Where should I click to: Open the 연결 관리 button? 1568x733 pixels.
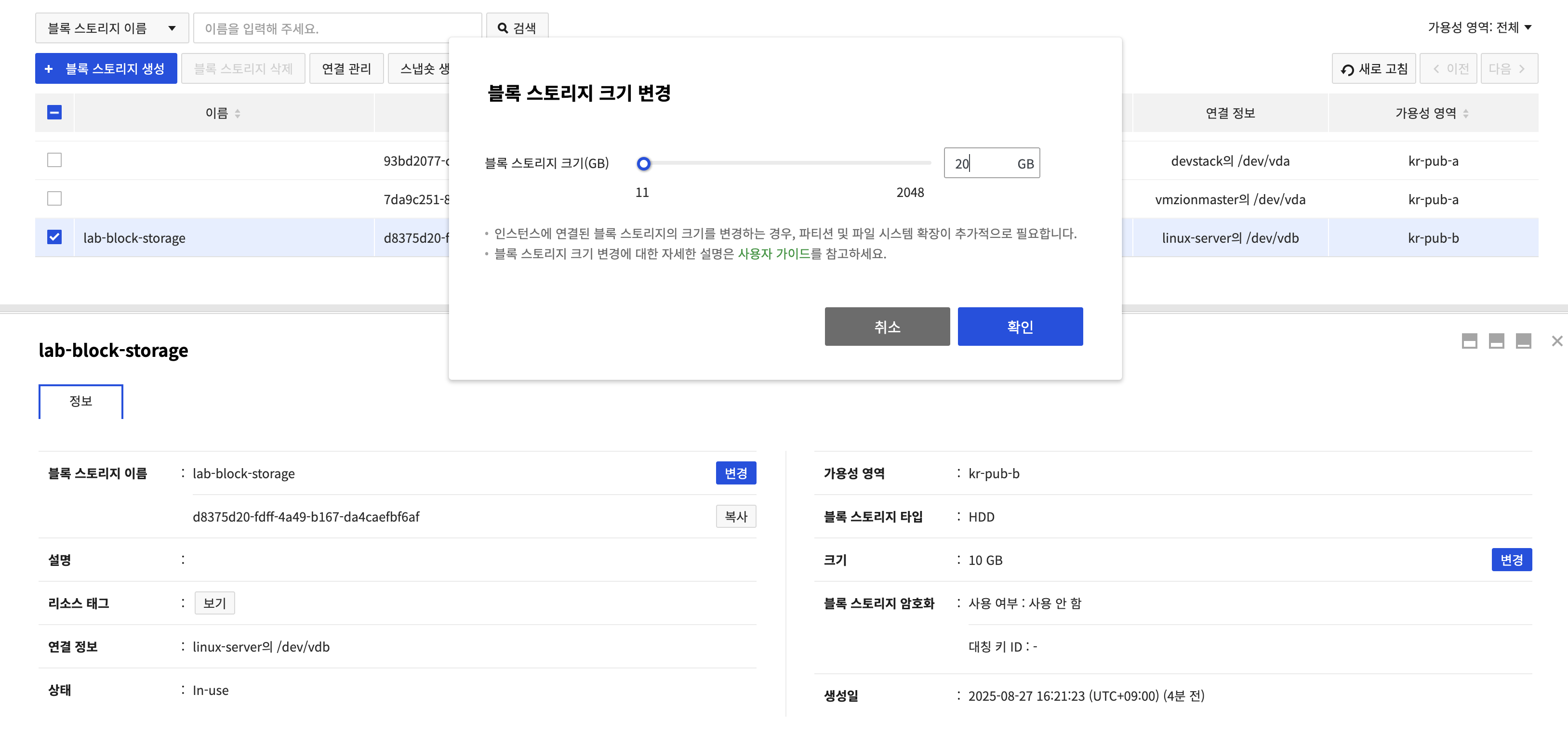(x=346, y=69)
